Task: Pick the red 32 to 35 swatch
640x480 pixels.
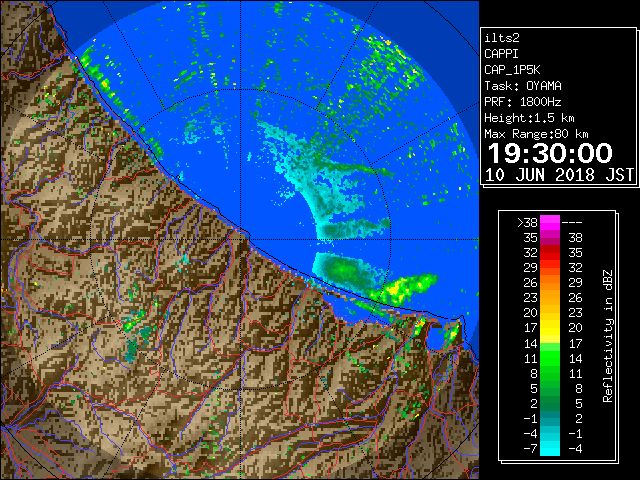Action: coord(550,253)
